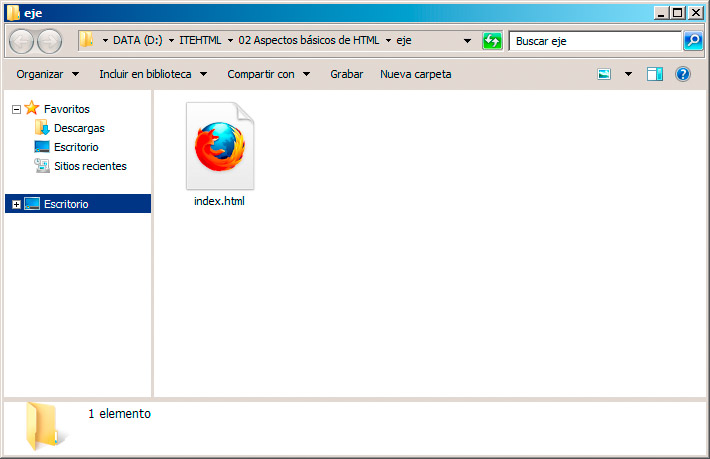710x459 pixels.
Task: Click the Favoritos star icon
Action: coord(32,108)
